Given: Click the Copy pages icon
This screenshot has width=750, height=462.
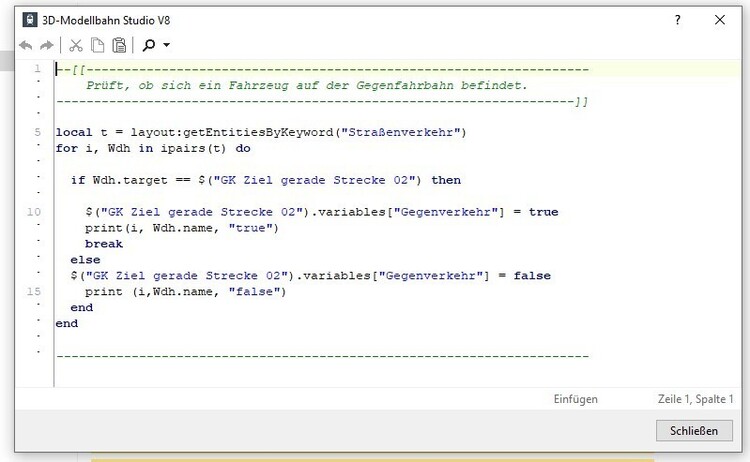Looking at the screenshot, I should [98, 45].
